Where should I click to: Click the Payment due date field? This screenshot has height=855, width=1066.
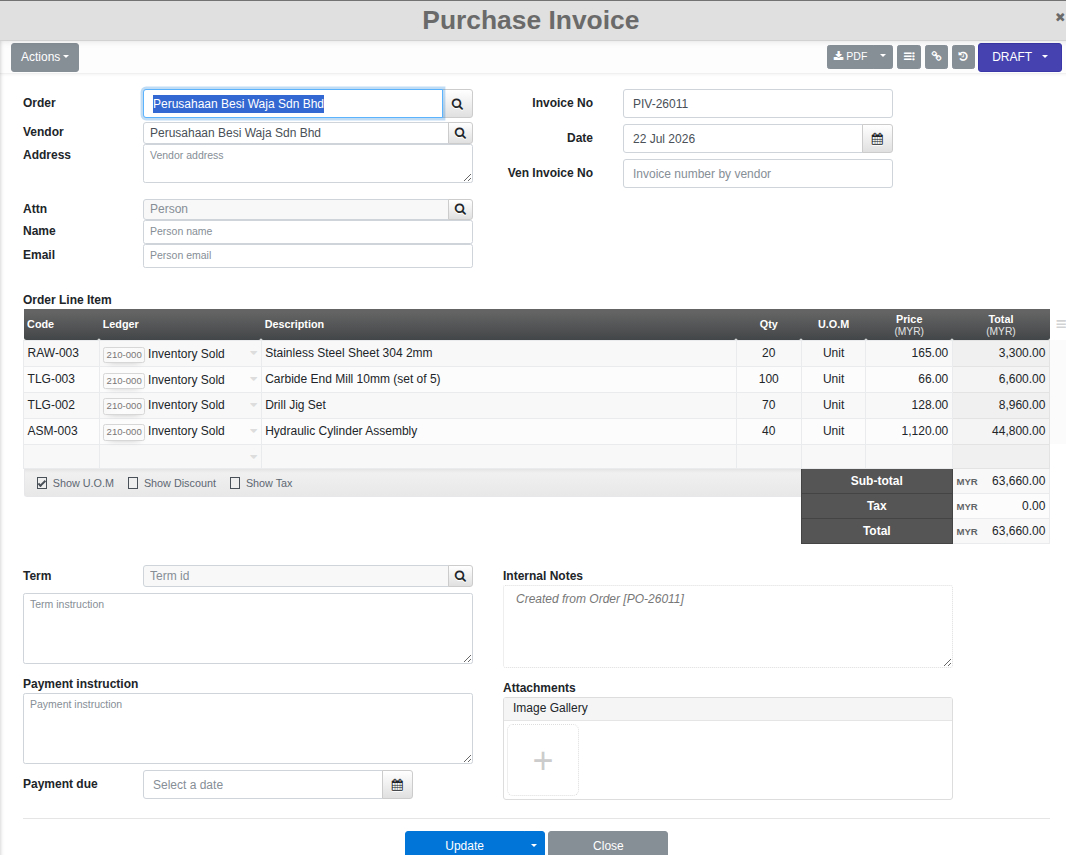[x=263, y=785]
